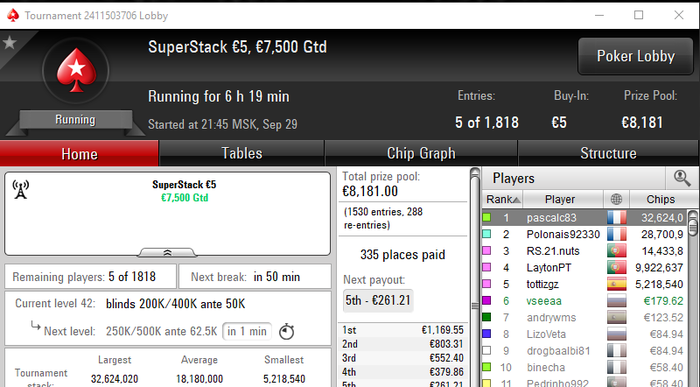Click the PokerStars spade logo
The height and width of the screenshot is (387, 700).
point(76,70)
